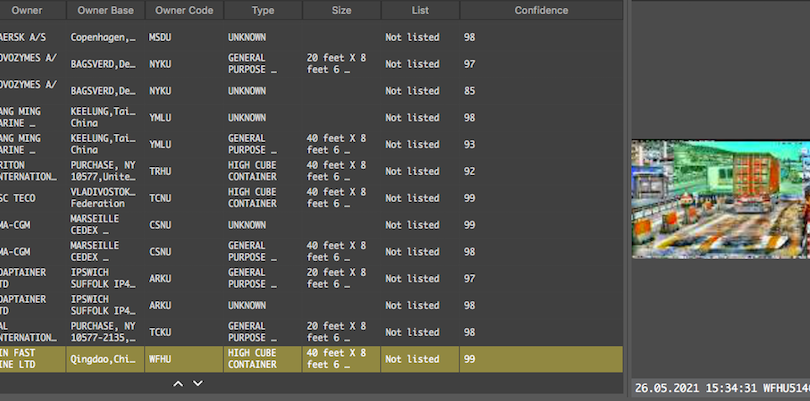
Task: Sort by the Confidence column header
Action: (541, 10)
